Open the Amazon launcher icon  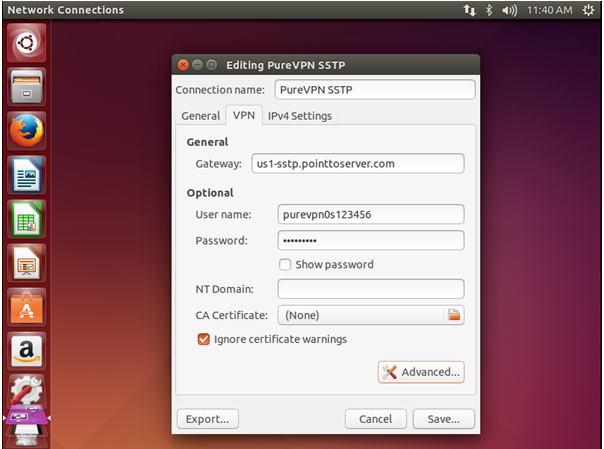click(x=27, y=351)
